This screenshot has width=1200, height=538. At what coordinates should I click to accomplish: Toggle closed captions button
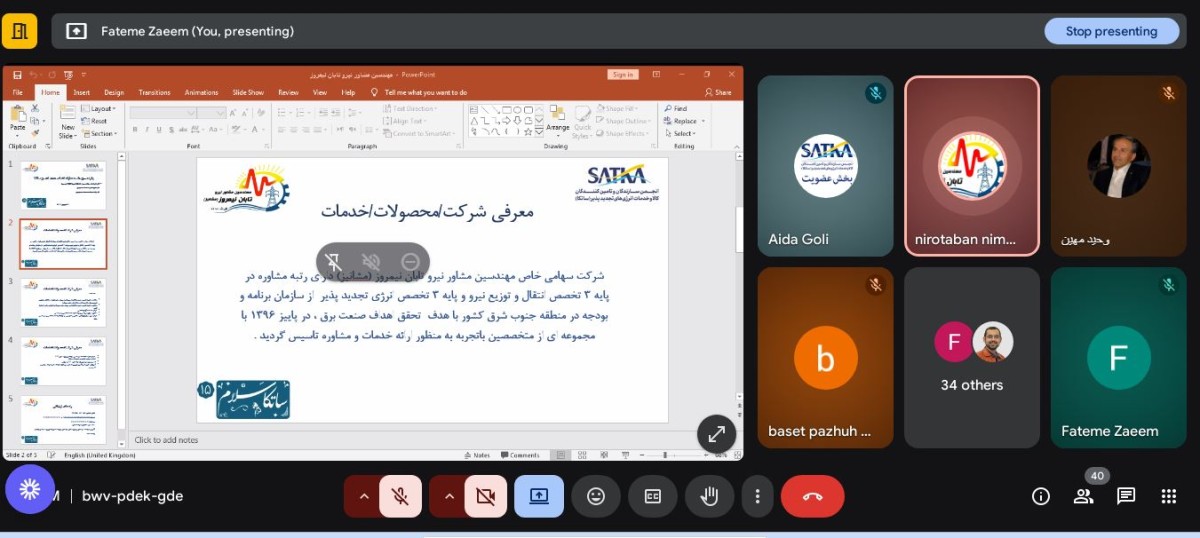(653, 496)
